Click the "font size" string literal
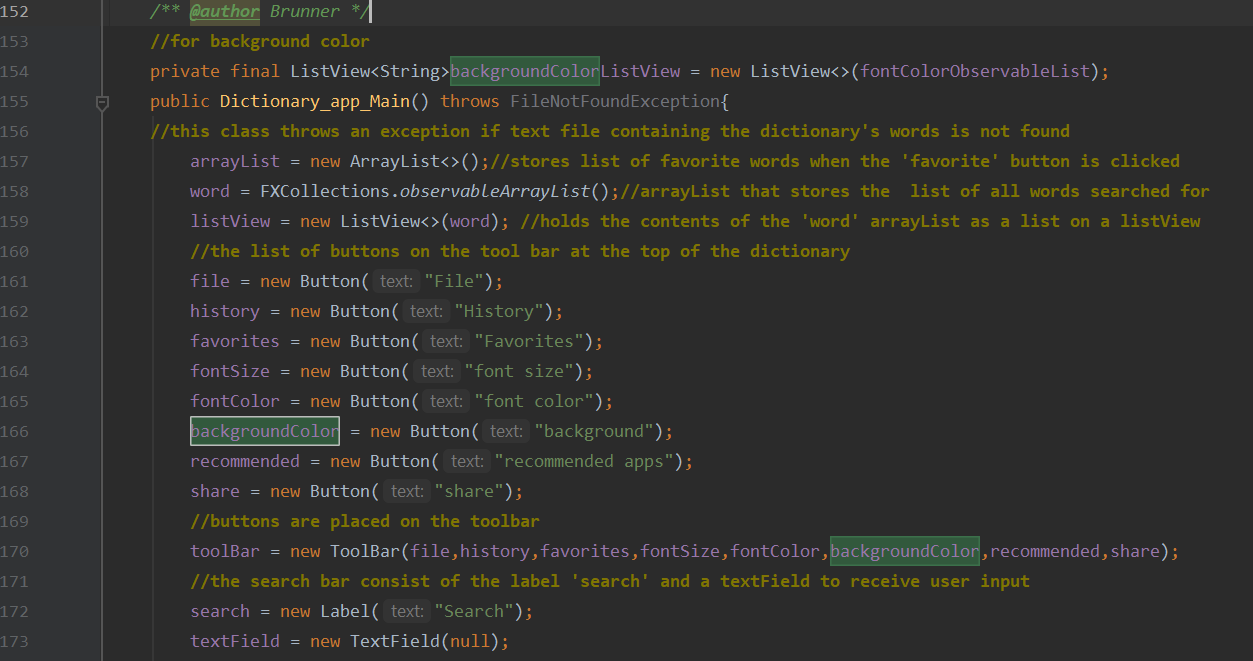 [520, 371]
